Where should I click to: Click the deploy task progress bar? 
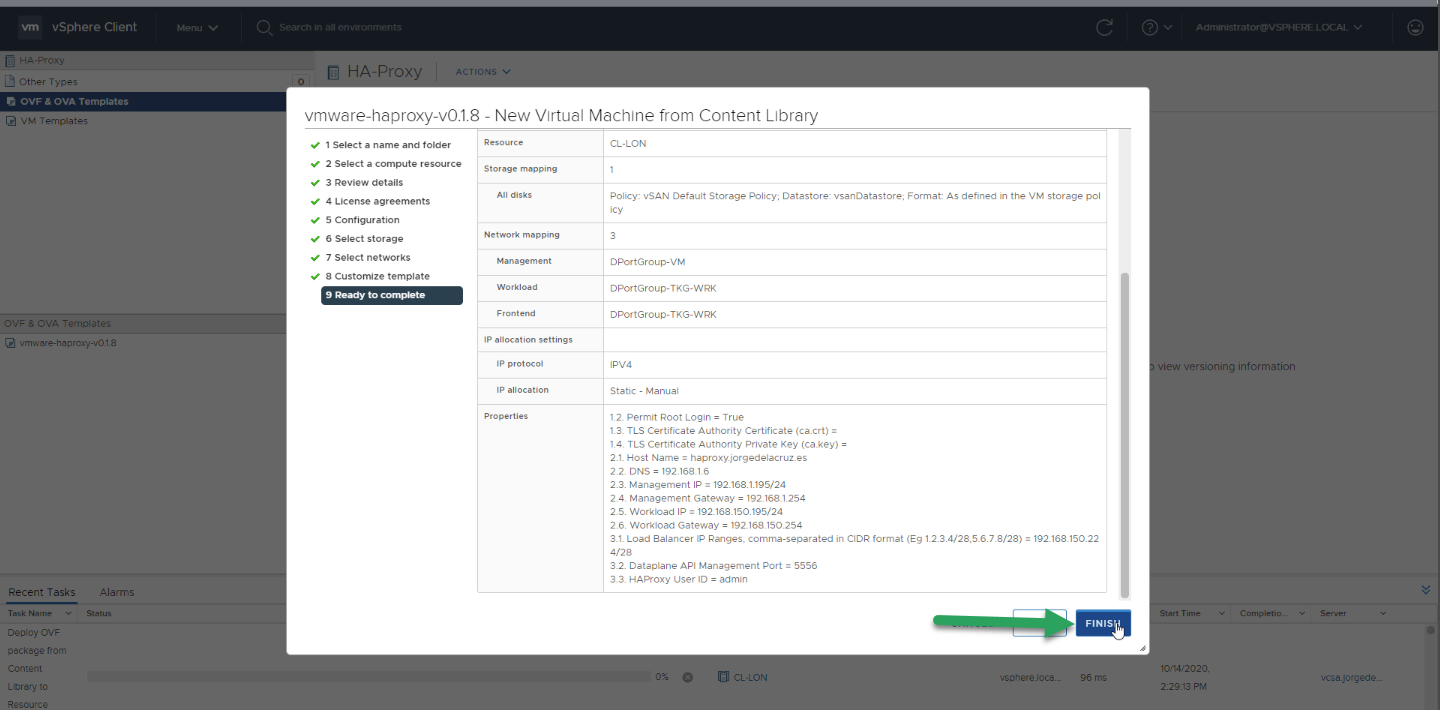click(x=368, y=677)
